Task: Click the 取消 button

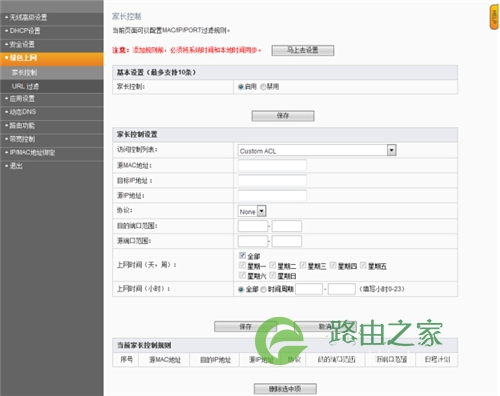Action: (325, 326)
